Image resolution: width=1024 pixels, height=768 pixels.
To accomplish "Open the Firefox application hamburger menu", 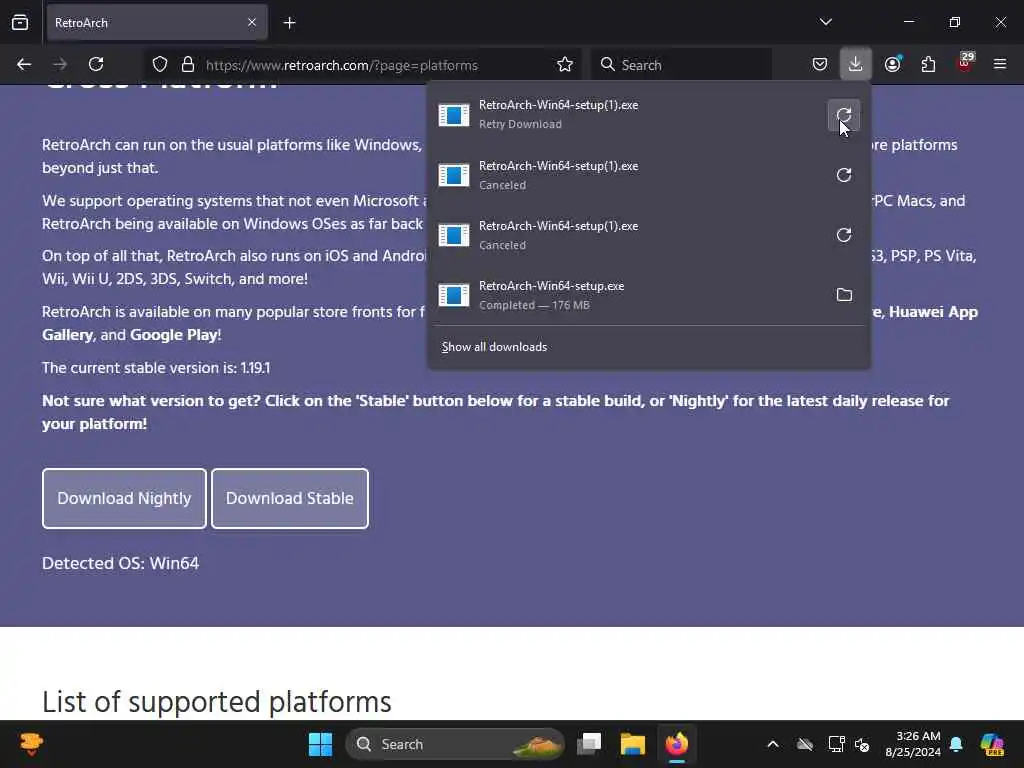I will [x=1000, y=64].
